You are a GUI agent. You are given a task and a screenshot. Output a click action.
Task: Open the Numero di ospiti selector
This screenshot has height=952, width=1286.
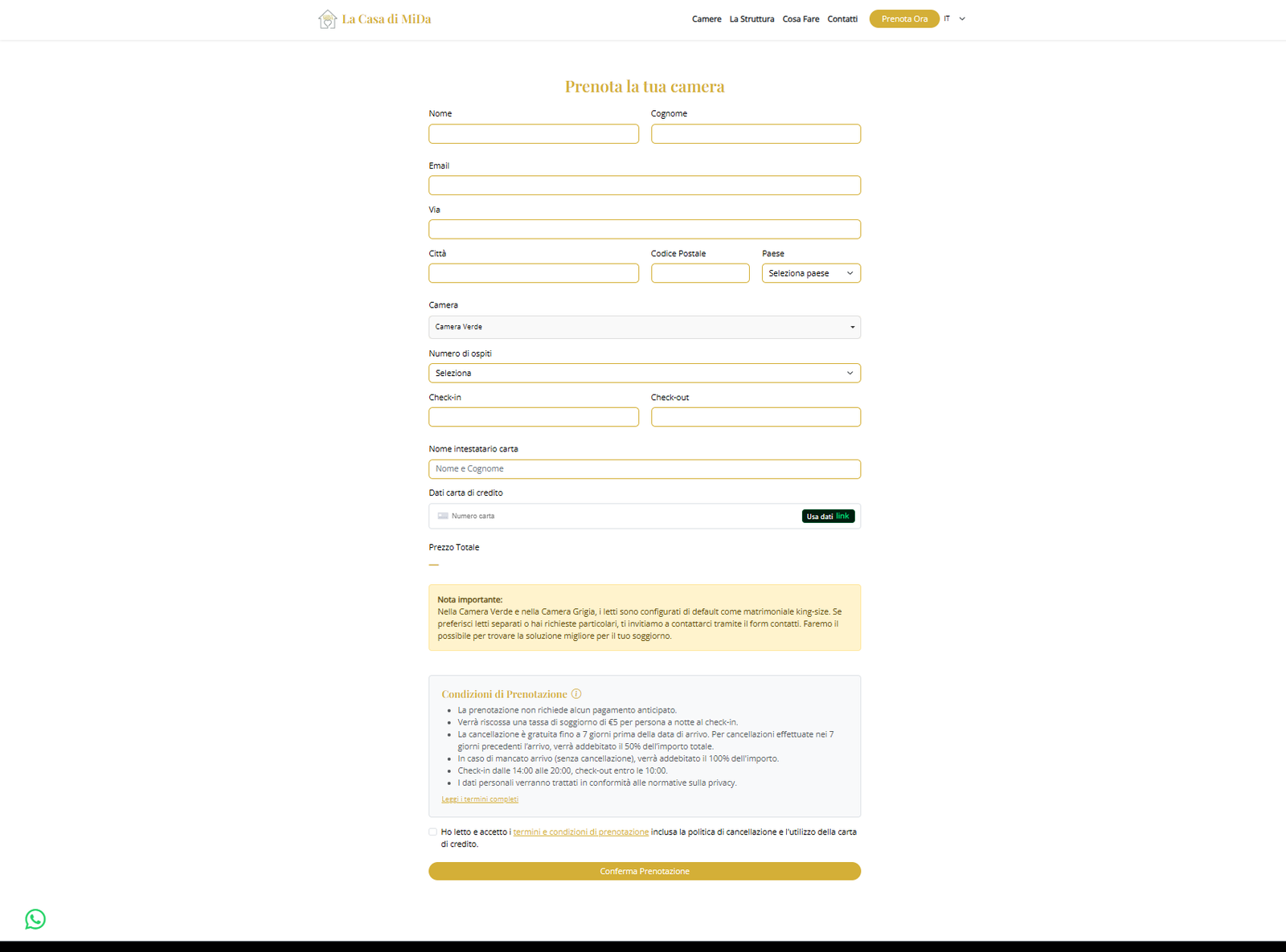(644, 373)
